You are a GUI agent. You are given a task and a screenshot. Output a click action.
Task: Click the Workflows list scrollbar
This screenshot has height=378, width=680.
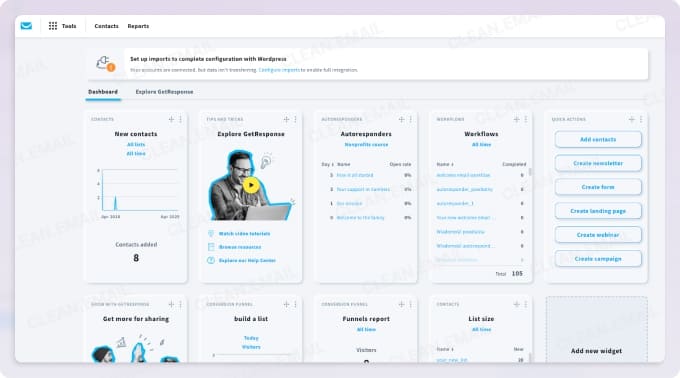pos(530,172)
